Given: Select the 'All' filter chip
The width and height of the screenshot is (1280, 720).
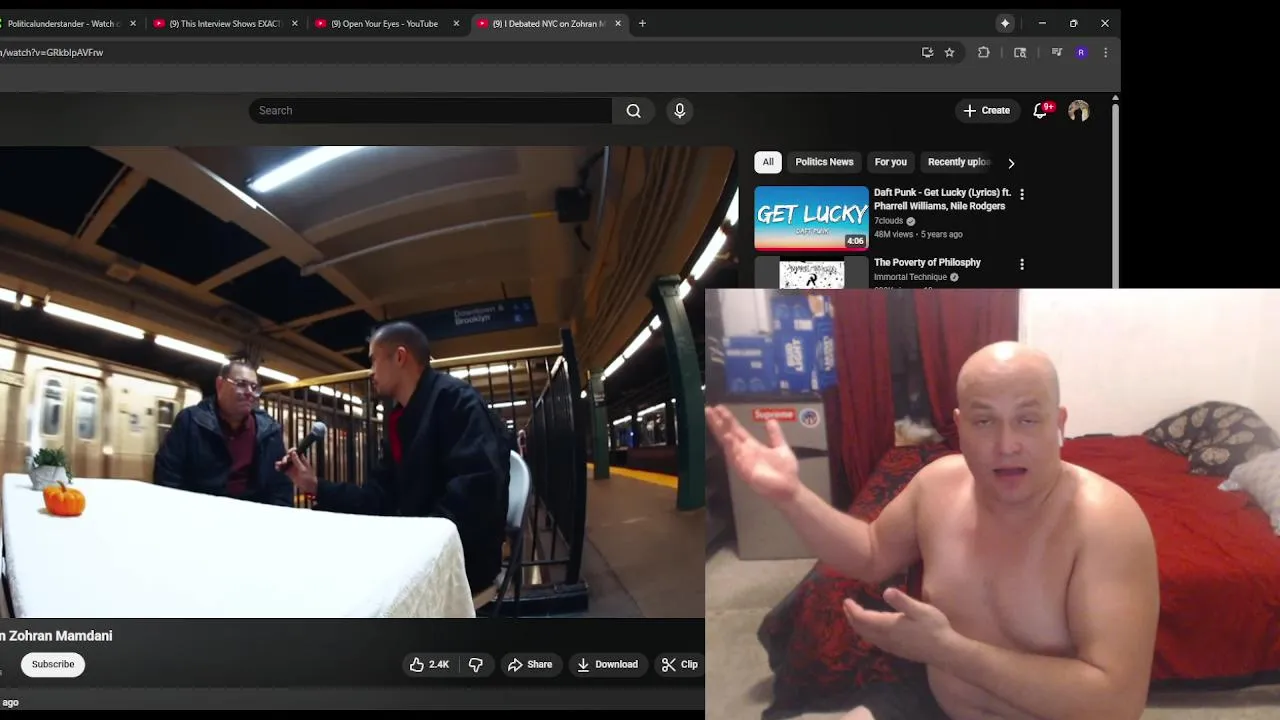Looking at the screenshot, I should tap(768, 162).
